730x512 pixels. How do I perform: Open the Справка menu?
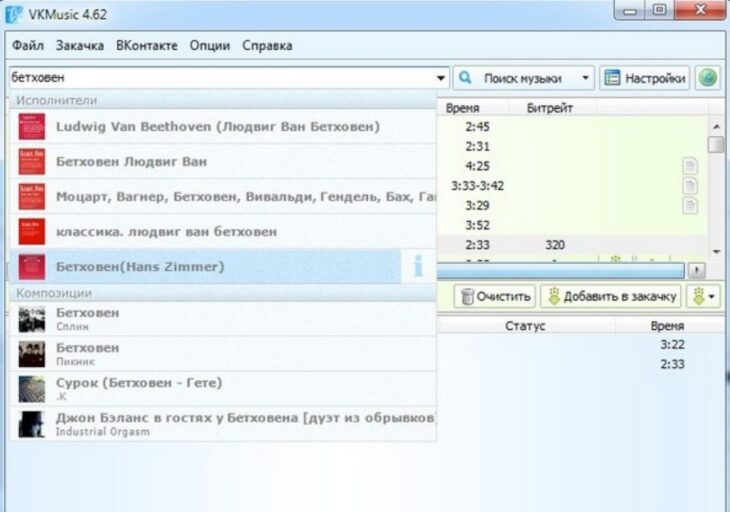point(267,46)
